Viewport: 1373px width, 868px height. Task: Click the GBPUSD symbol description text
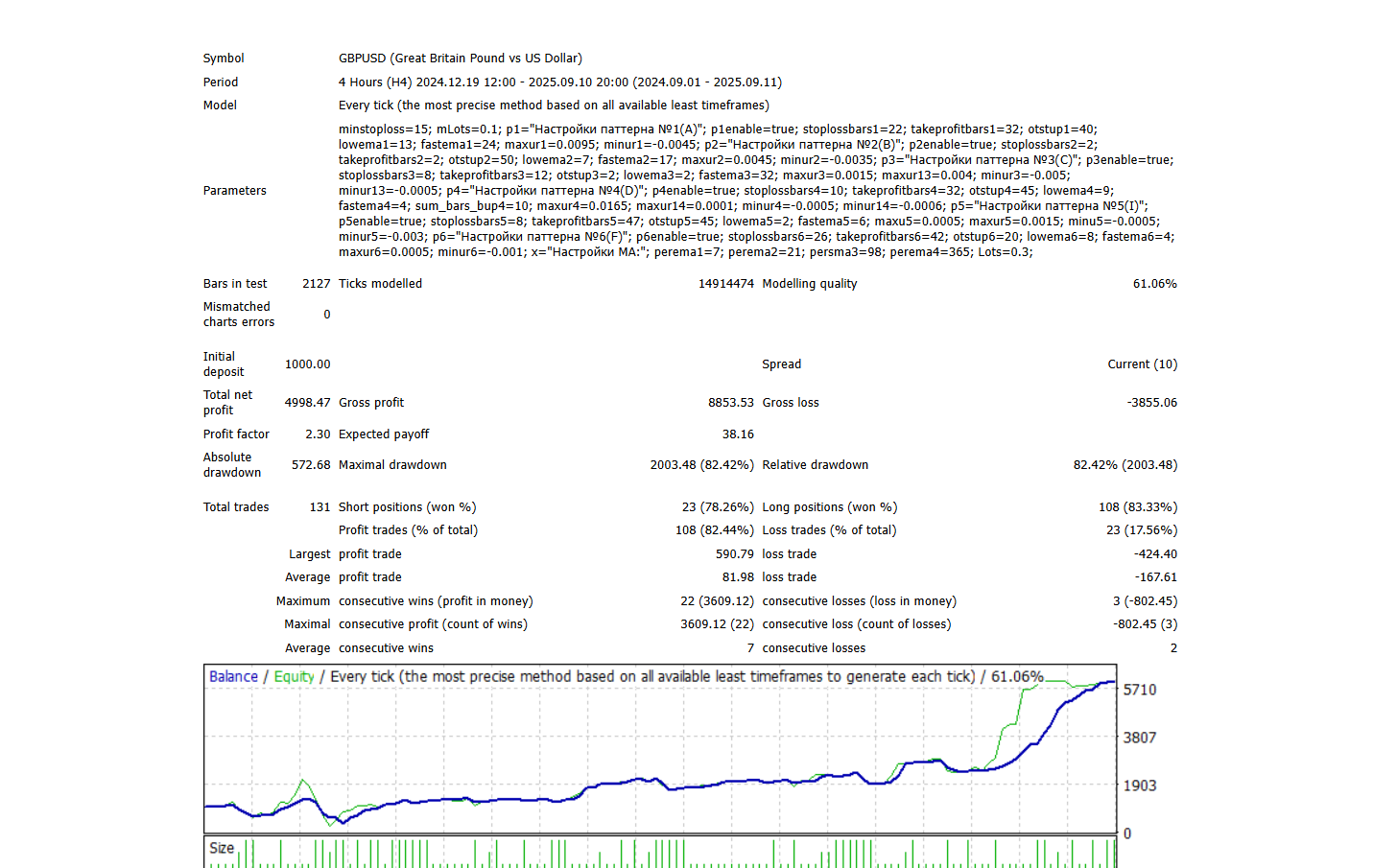pos(460,59)
